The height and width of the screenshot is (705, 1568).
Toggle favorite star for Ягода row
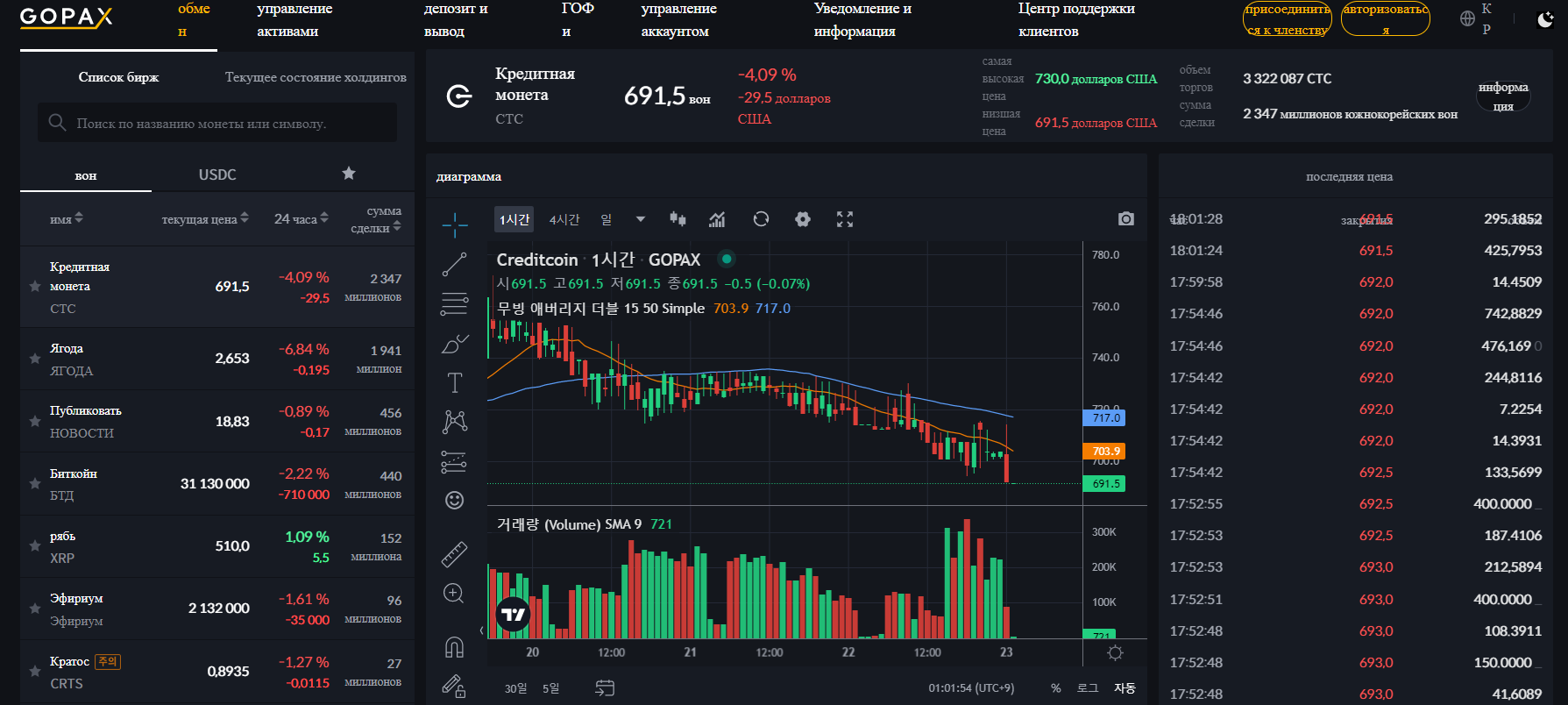coord(35,359)
